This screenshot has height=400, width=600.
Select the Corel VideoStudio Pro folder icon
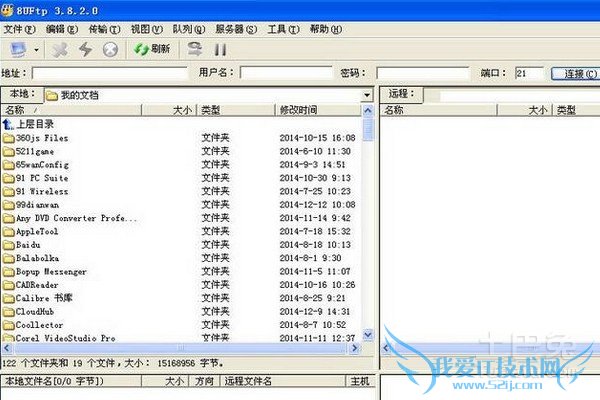pos(8,338)
